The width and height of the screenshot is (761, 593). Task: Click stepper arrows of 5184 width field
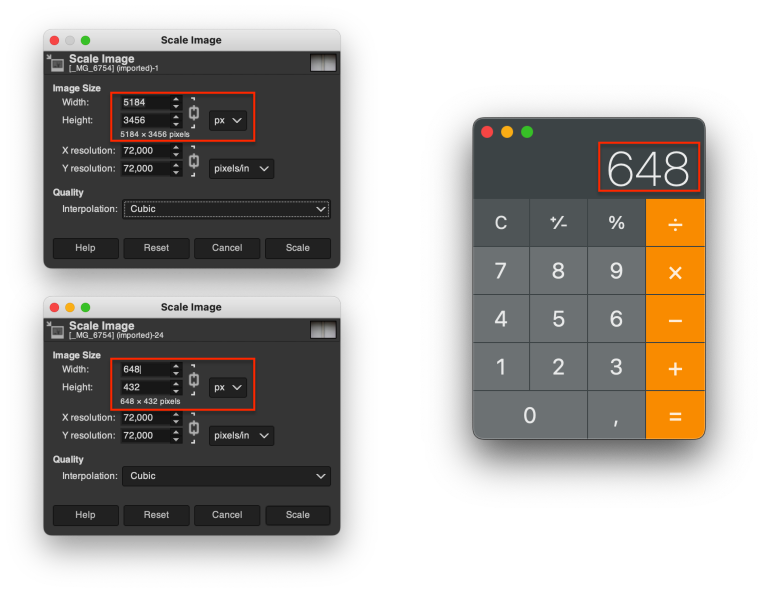click(176, 102)
